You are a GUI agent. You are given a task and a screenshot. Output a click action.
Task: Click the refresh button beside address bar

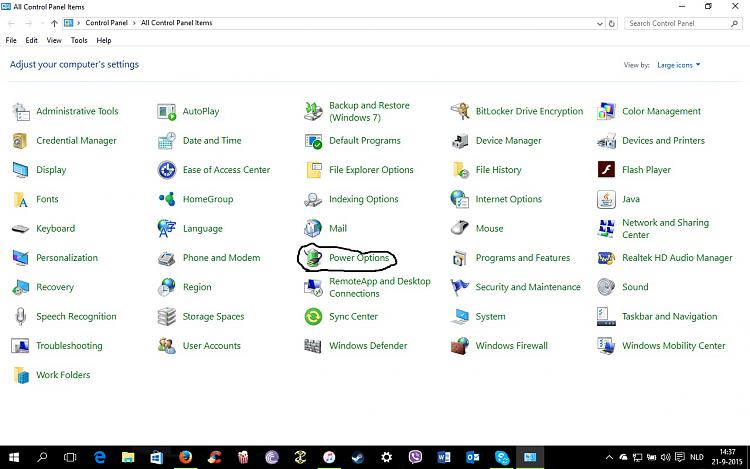click(x=611, y=23)
